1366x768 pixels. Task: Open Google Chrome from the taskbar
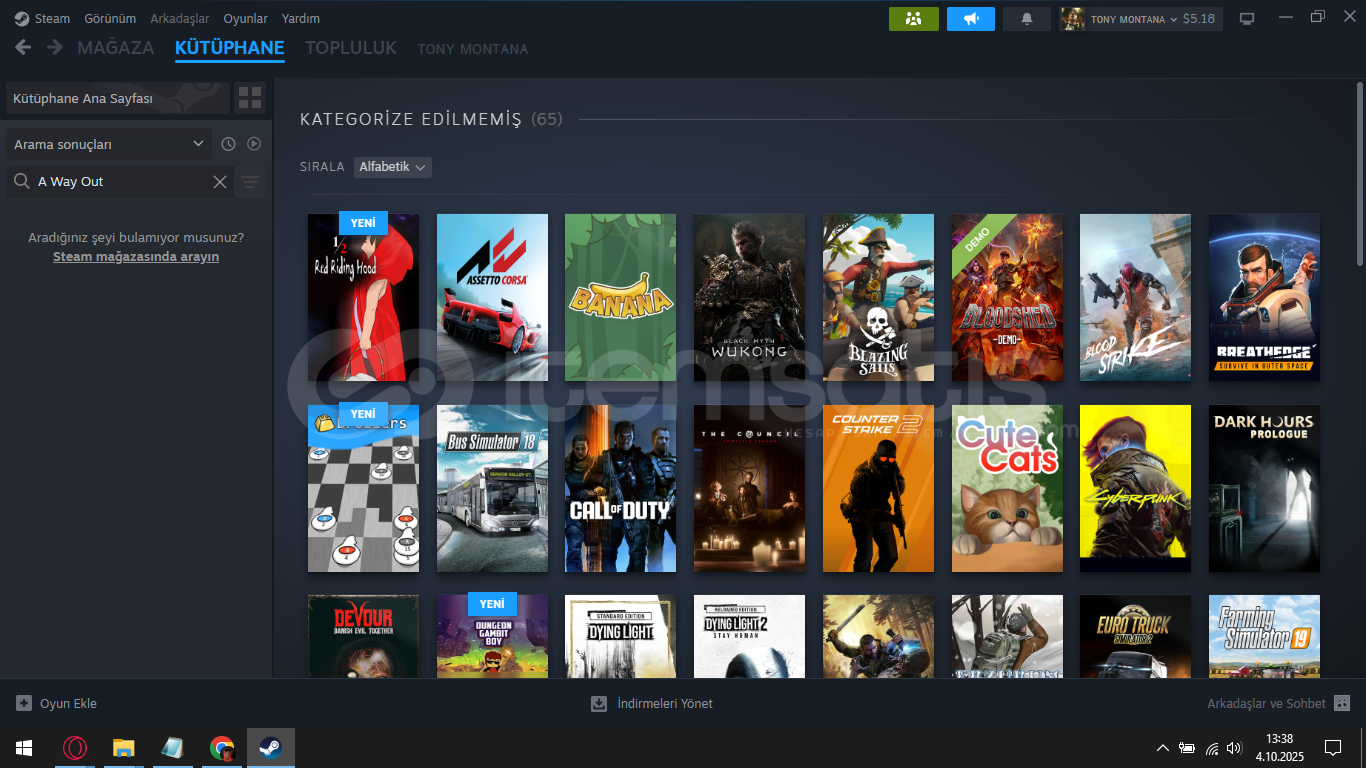pyautogui.click(x=222, y=748)
